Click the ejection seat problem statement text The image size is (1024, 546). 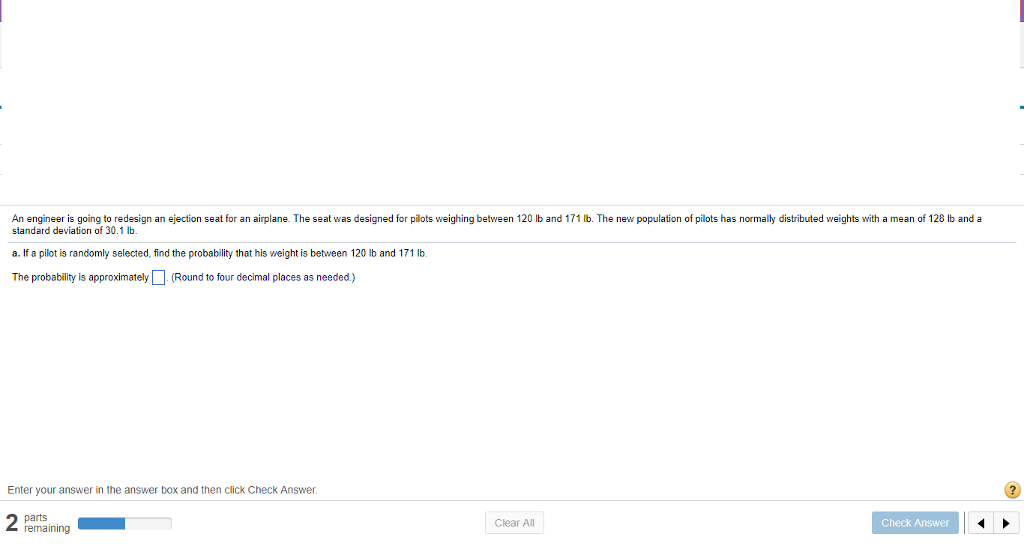[x=300, y=218]
